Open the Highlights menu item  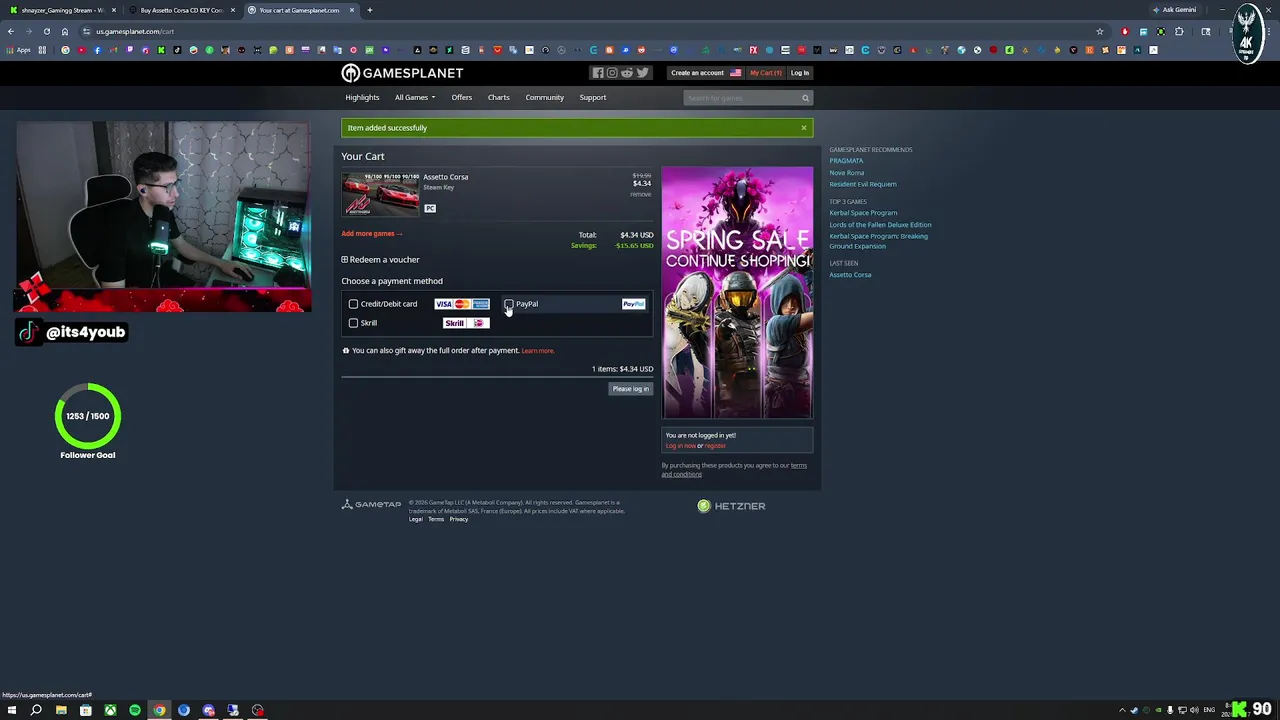(362, 98)
